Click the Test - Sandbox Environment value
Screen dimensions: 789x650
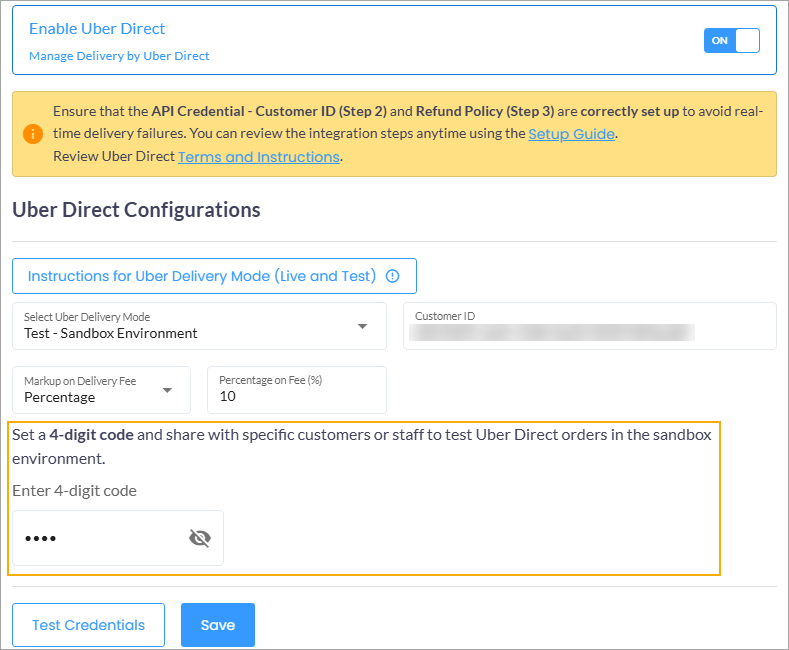point(111,333)
